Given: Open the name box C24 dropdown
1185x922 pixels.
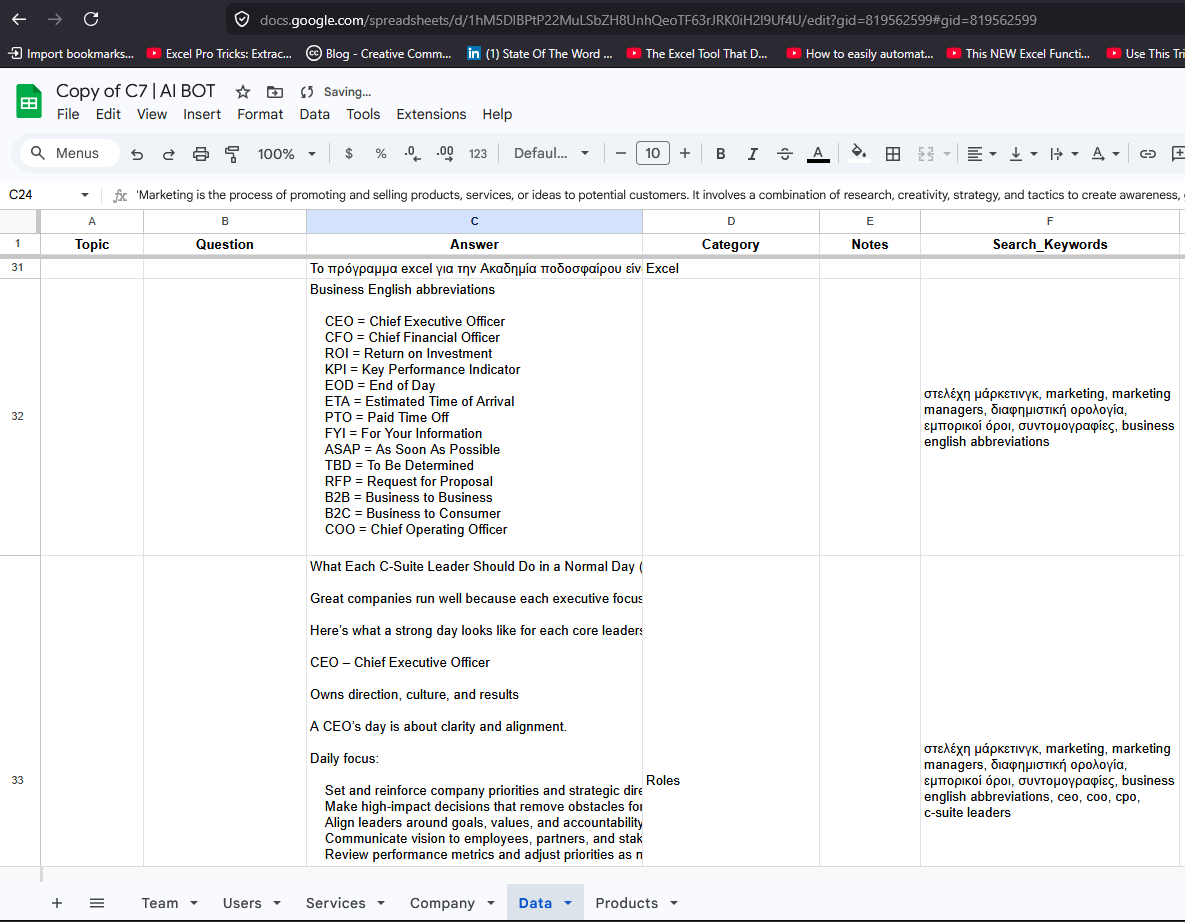Looking at the screenshot, I should tap(85, 195).
